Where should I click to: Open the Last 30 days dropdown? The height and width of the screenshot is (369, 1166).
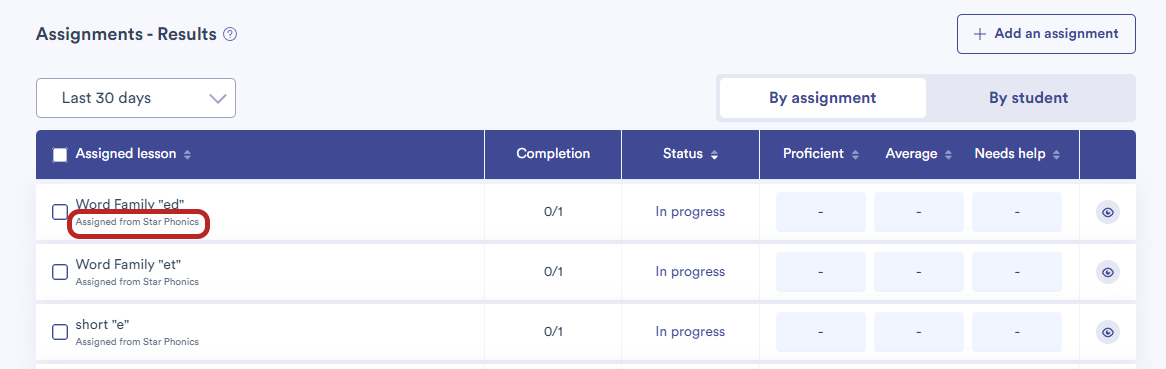tap(136, 98)
